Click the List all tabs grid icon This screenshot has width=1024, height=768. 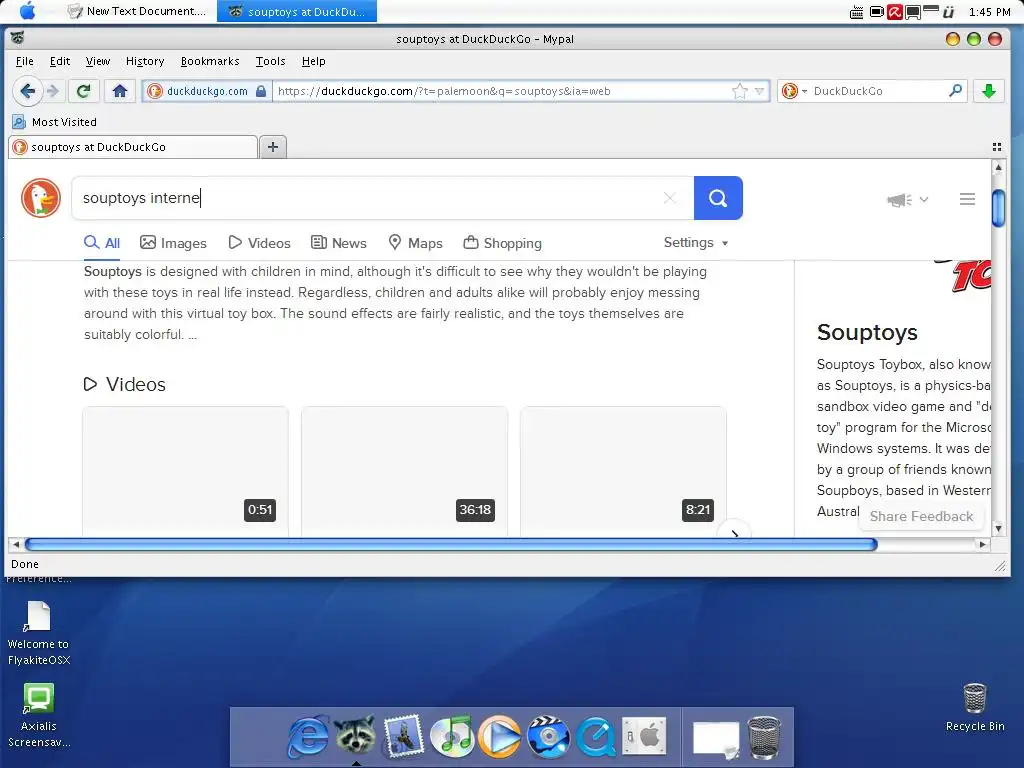[x=997, y=147]
